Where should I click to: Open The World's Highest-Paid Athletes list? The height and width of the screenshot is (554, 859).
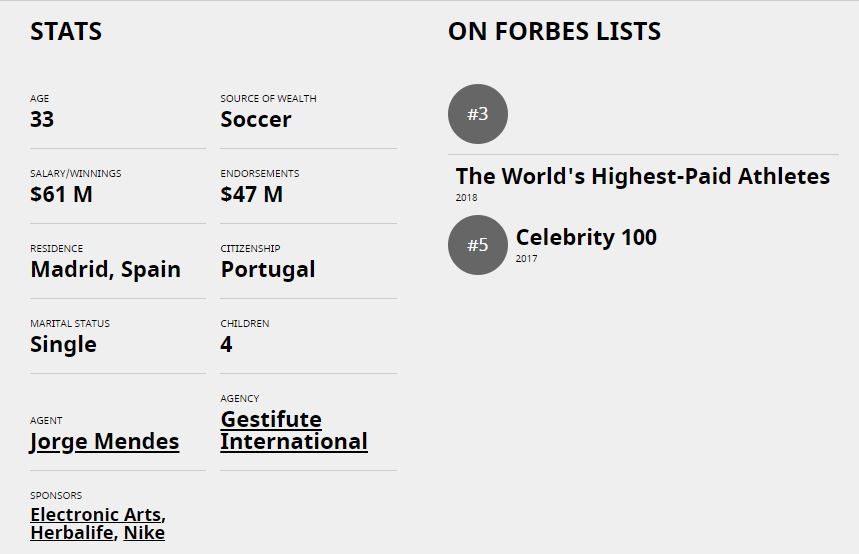coord(643,176)
